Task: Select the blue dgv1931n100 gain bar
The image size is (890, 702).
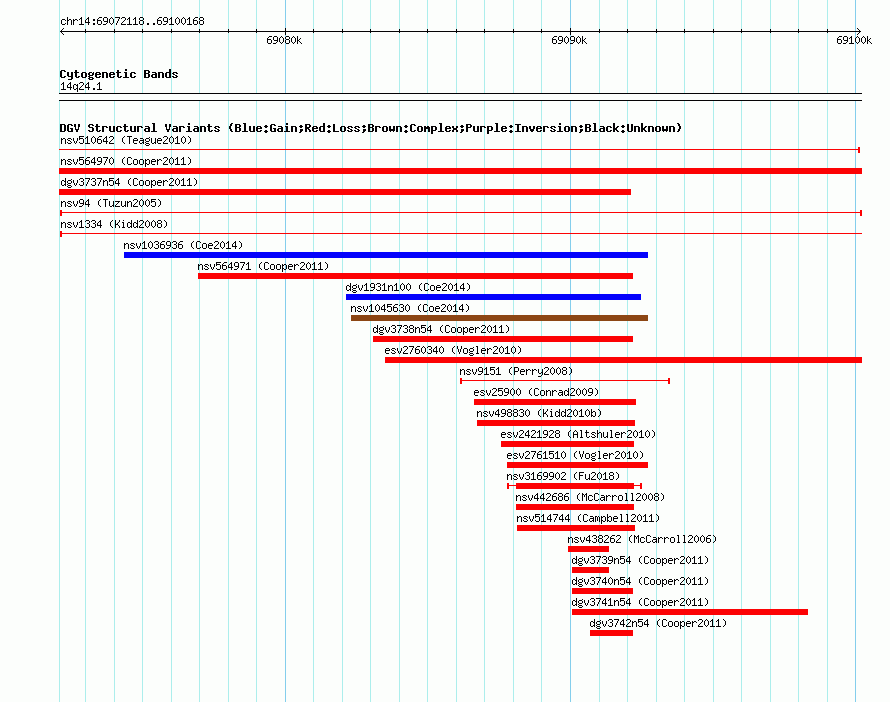Action: pyautogui.click(x=493, y=297)
